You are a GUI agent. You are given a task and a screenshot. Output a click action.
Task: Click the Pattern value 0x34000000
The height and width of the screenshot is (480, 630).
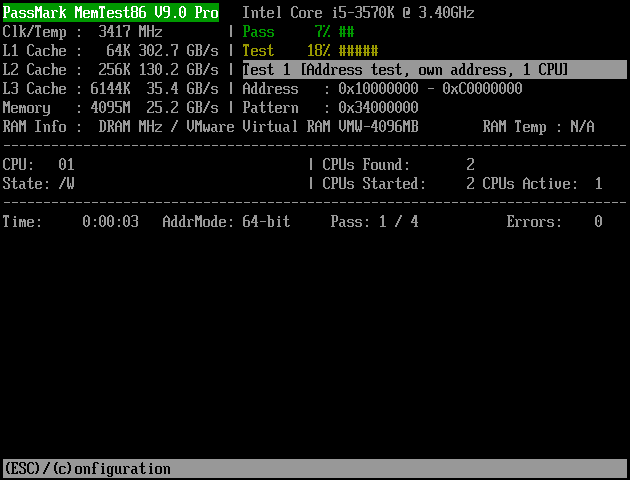click(378, 108)
